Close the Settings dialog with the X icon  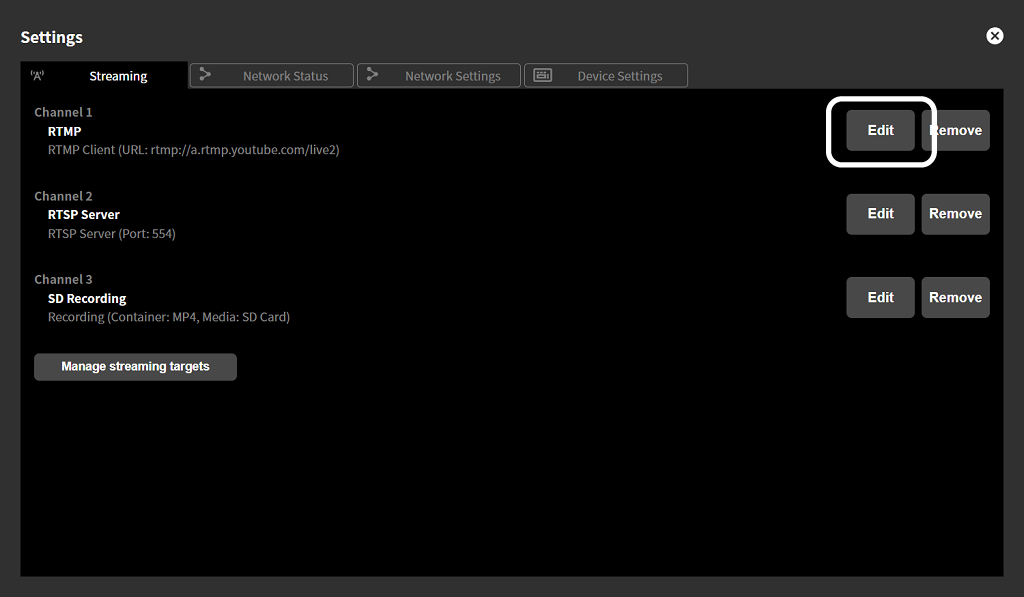coord(995,35)
